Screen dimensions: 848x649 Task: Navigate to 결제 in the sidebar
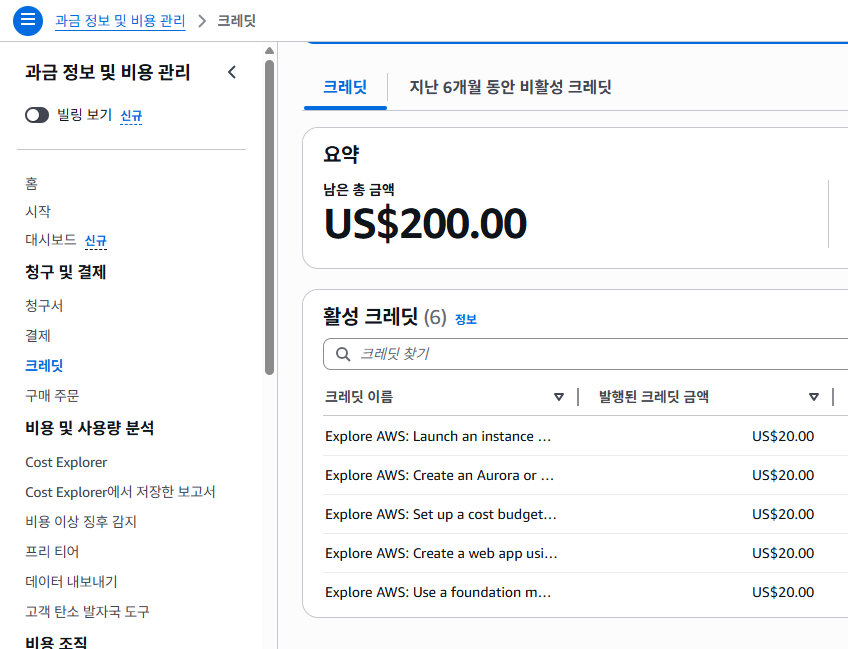click(37, 336)
